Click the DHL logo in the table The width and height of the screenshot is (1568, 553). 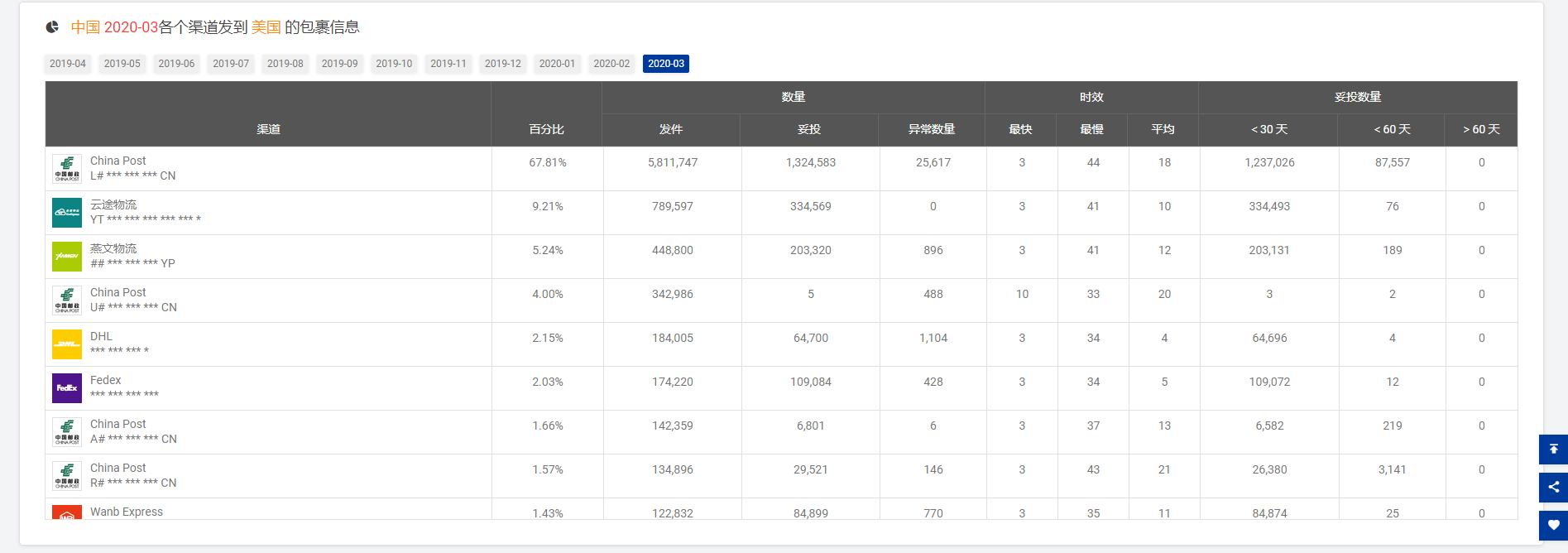point(67,344)
